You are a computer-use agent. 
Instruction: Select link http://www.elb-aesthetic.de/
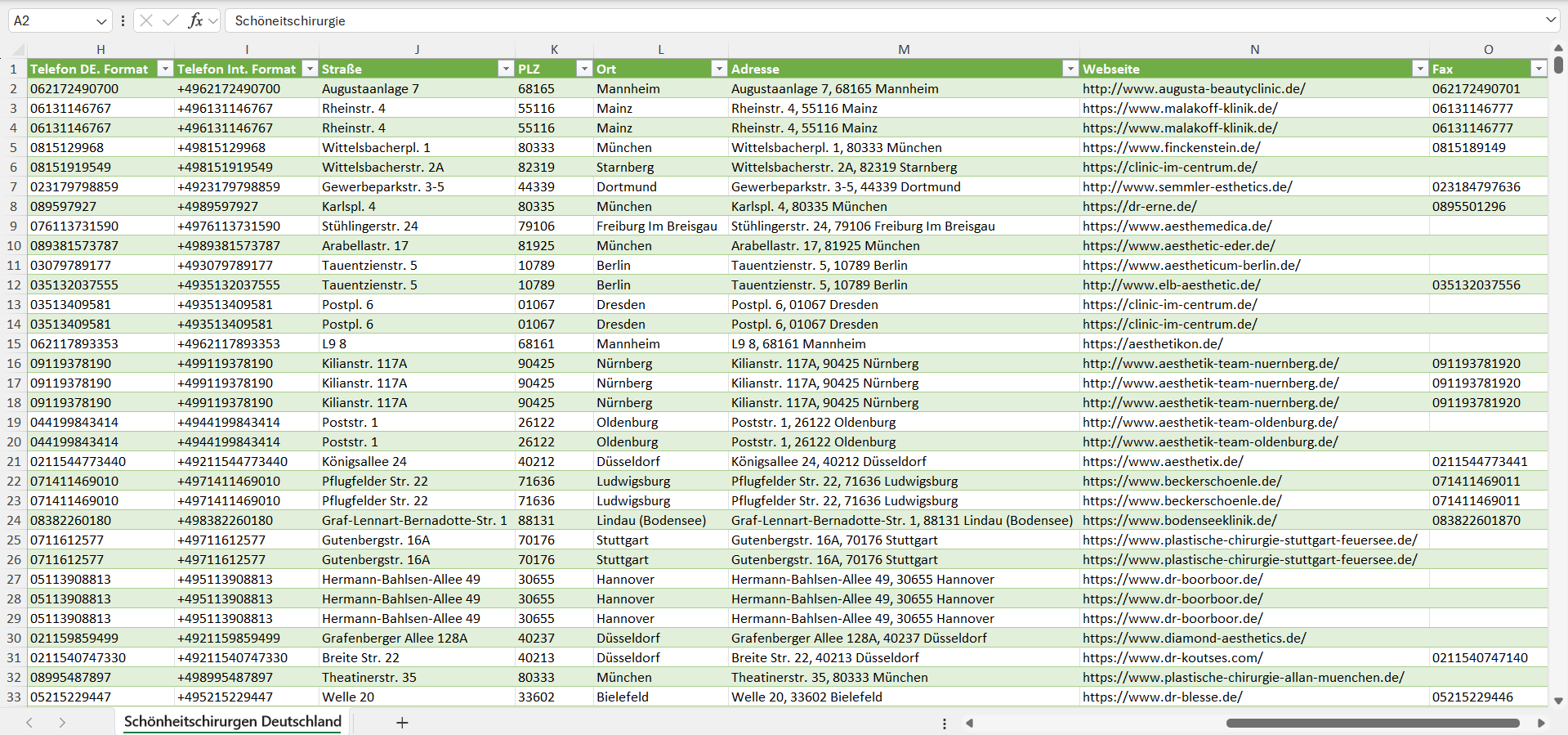[x=1172, y=285]
